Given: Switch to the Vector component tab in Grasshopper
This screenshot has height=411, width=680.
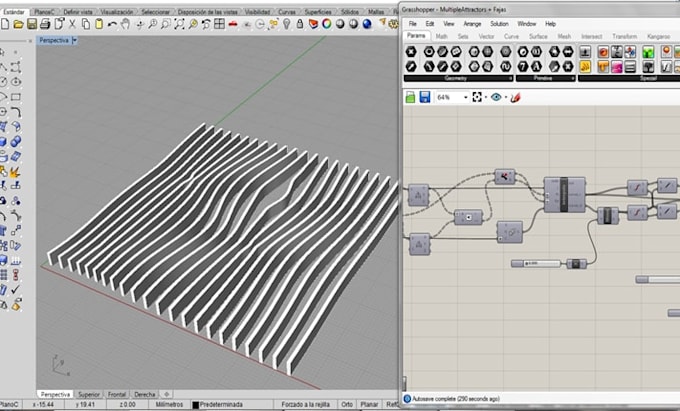Looking at the screenshot, I should pos(486,36).
